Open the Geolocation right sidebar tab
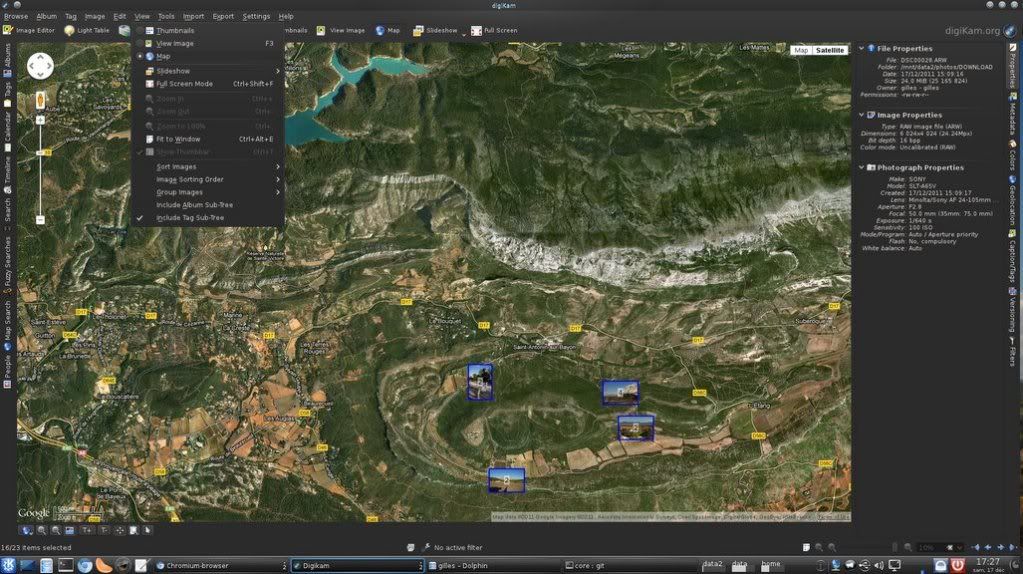 (1013, 201)
